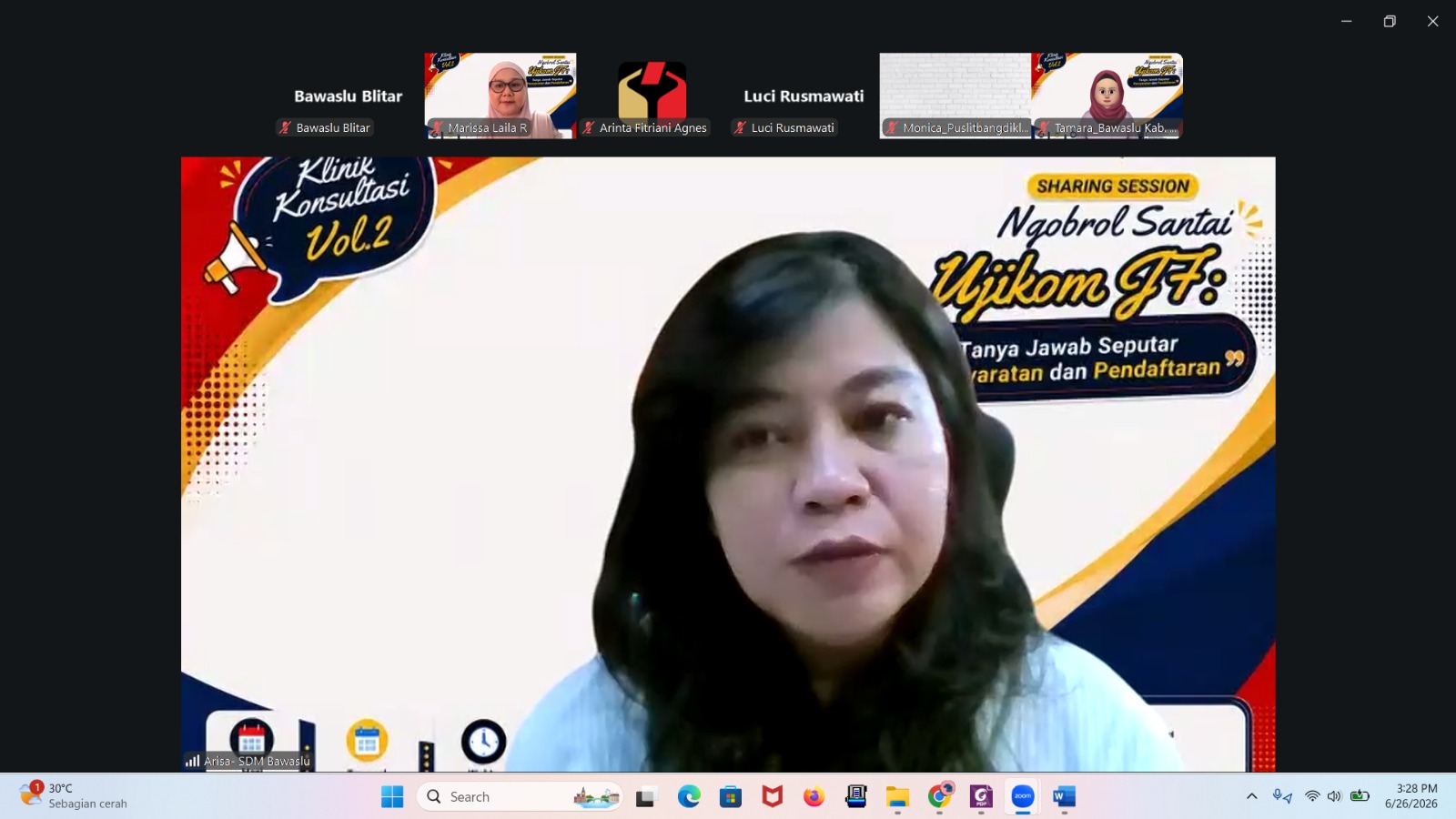Image resolution: width=1456 pixels, height=819 pixels.
Task: Click the Zoom icon in the taskbar
Action: [1023, 797]
